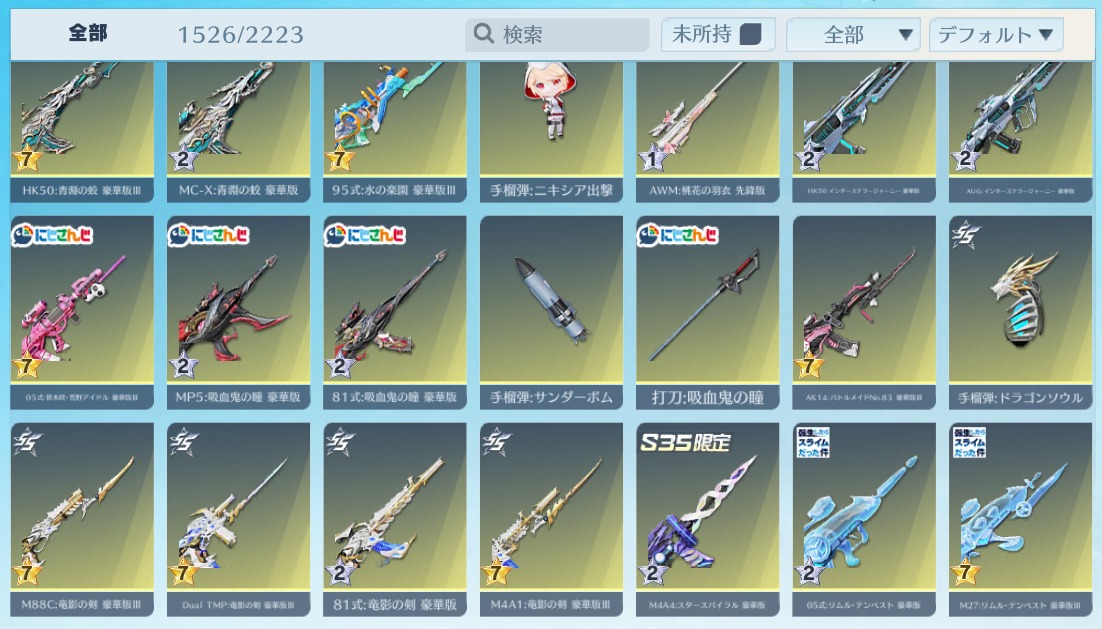The width and height of the screenshot is (1102, 629).
Task: Open the 95式:水の楽園 豪華版III skin
Action: (x=394, y=131)
